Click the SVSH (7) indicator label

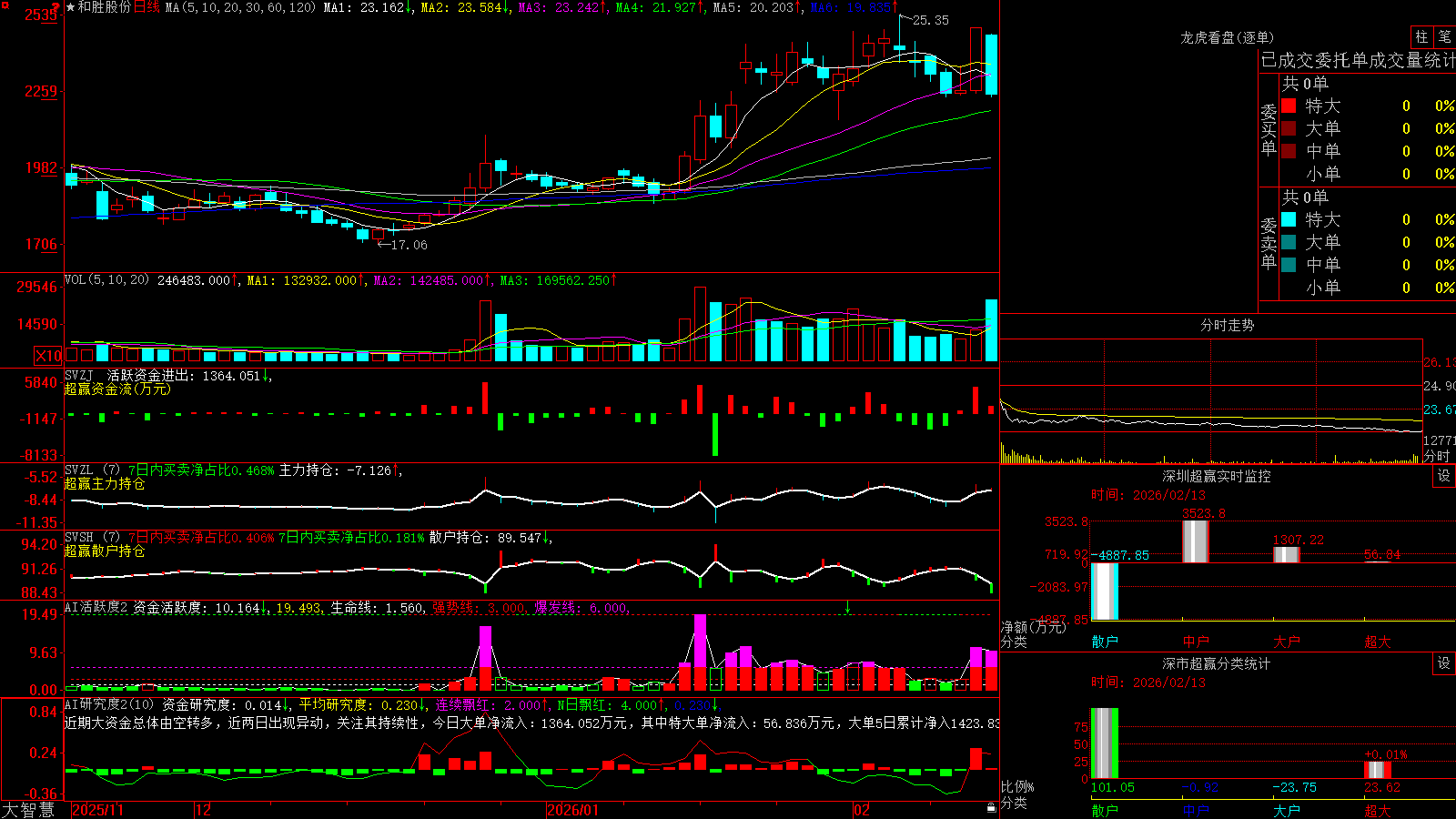pos(92,538)
